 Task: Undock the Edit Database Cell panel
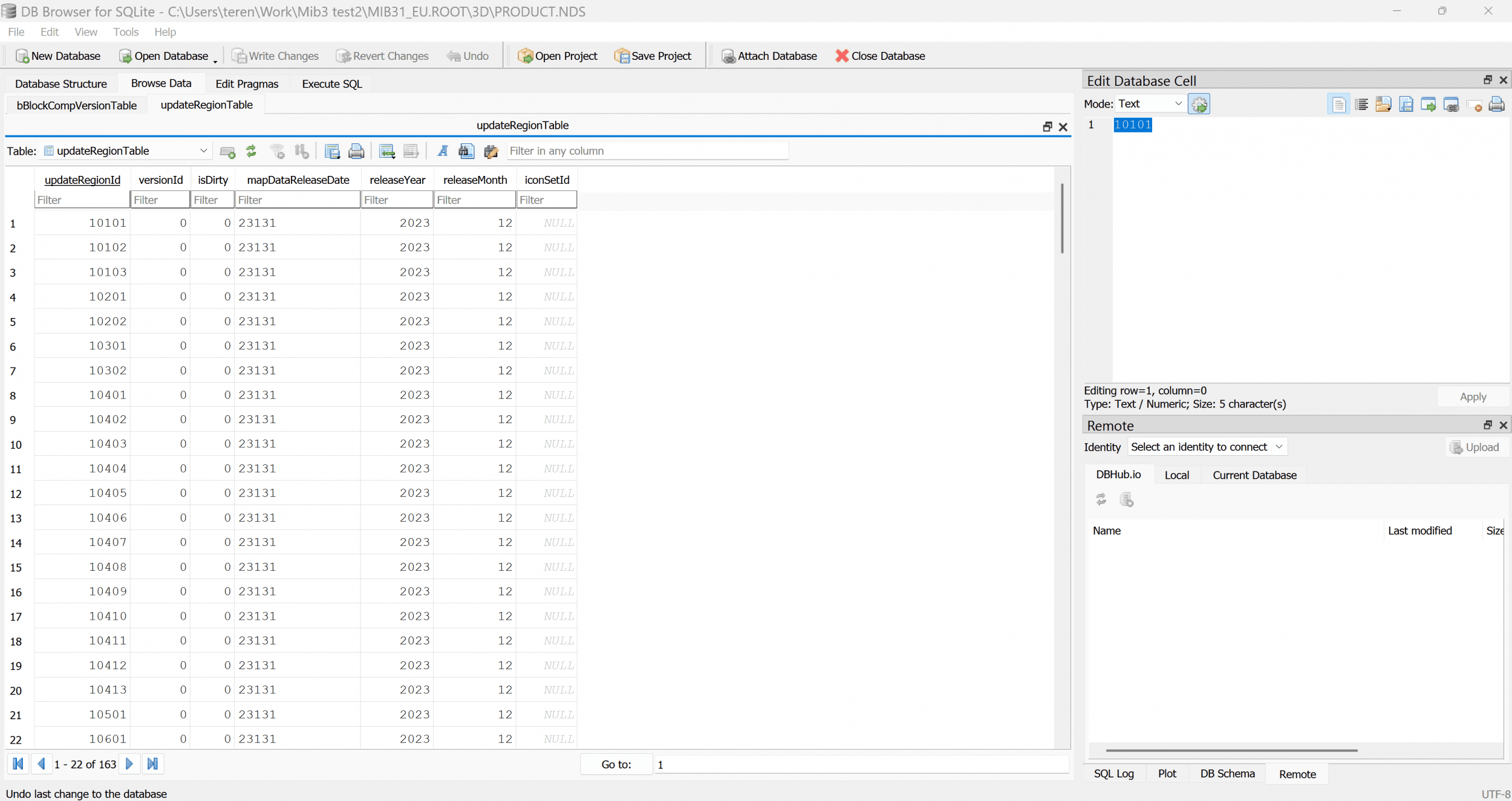click(x=1488, y=80)
